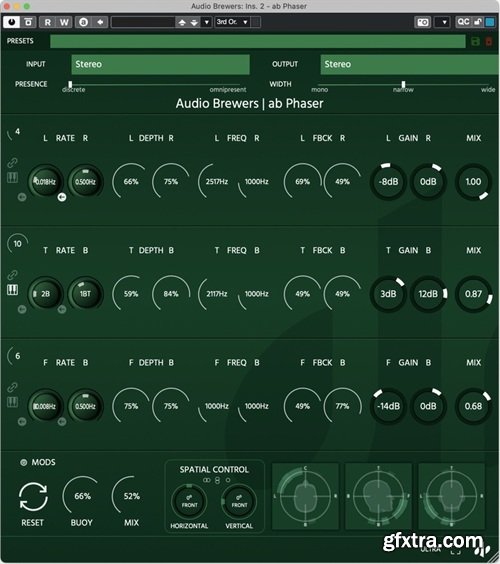
Task: Click the WIDTH slider handle at narrow
Action: coord(403,85)
